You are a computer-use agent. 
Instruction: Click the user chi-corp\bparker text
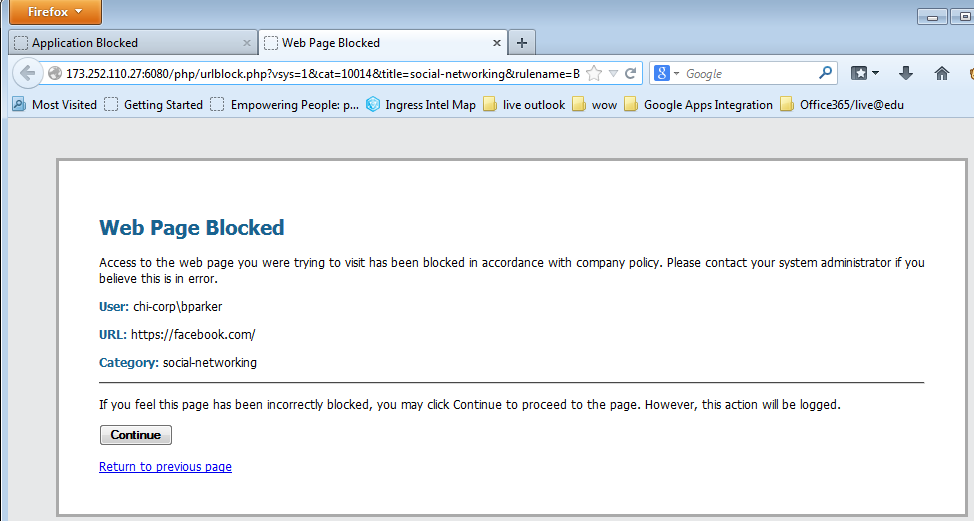tap(178, 306)
